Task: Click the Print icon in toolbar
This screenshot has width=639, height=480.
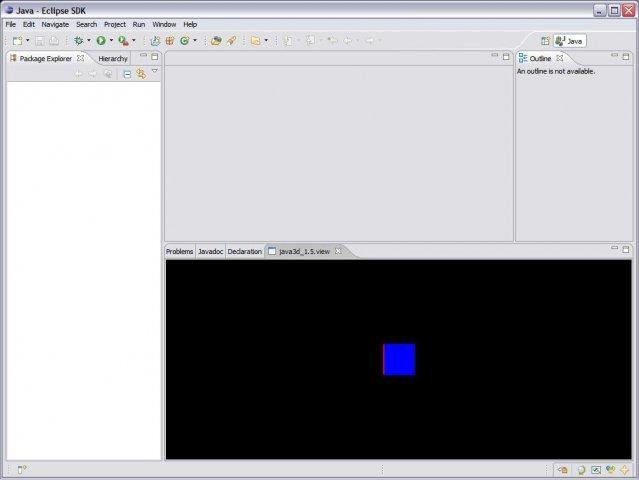Action: 54,41
